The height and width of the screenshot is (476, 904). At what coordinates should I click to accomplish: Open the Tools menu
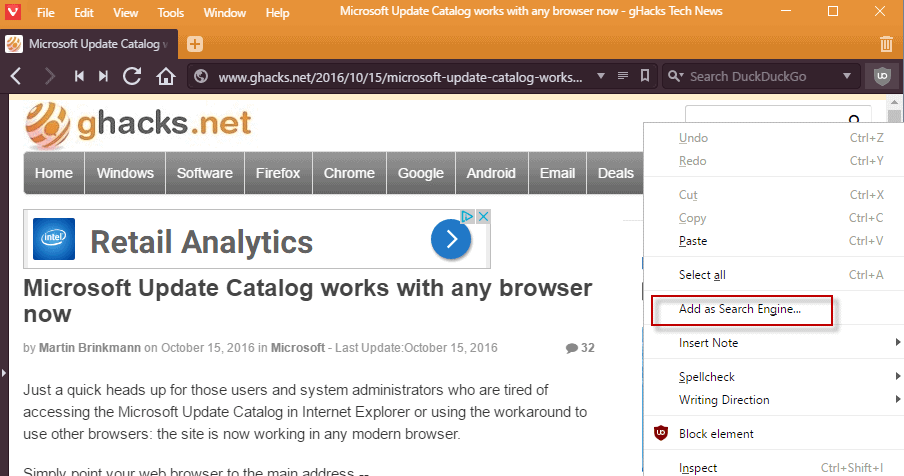tap(171, 12)
